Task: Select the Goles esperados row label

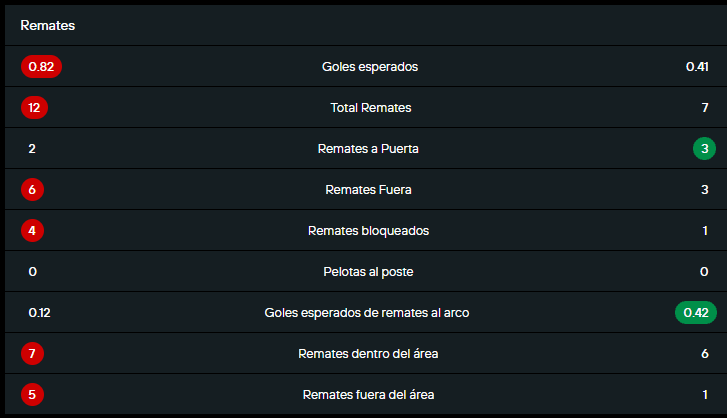Action: click(x=370, y=67)
